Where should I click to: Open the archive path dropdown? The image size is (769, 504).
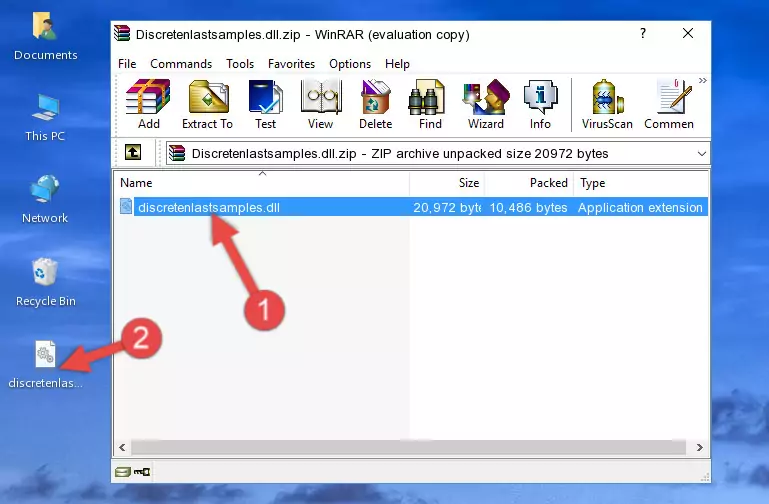point(702,153)
